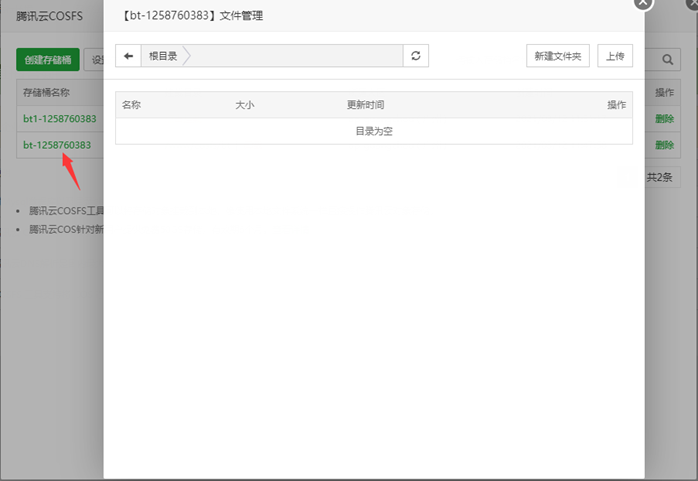Close the file management dialog
Screen dimensions: 698x481
point(643,3)
